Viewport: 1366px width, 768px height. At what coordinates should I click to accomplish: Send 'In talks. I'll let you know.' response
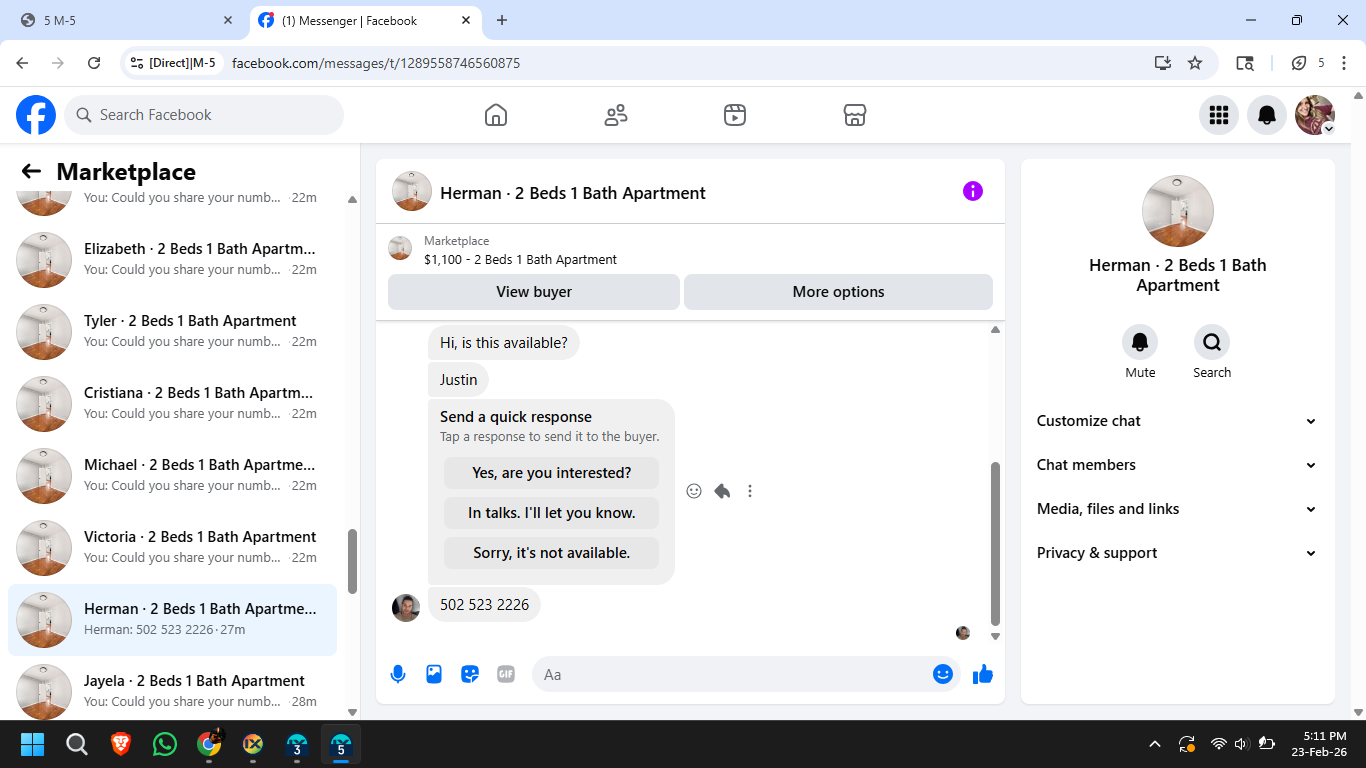[x=552, y=513]
